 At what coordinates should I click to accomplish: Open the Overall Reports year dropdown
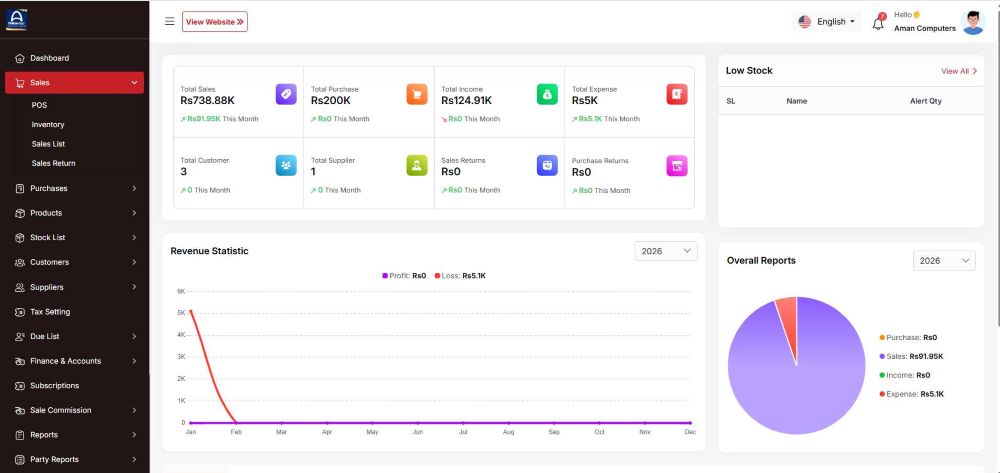click(944, 260)
